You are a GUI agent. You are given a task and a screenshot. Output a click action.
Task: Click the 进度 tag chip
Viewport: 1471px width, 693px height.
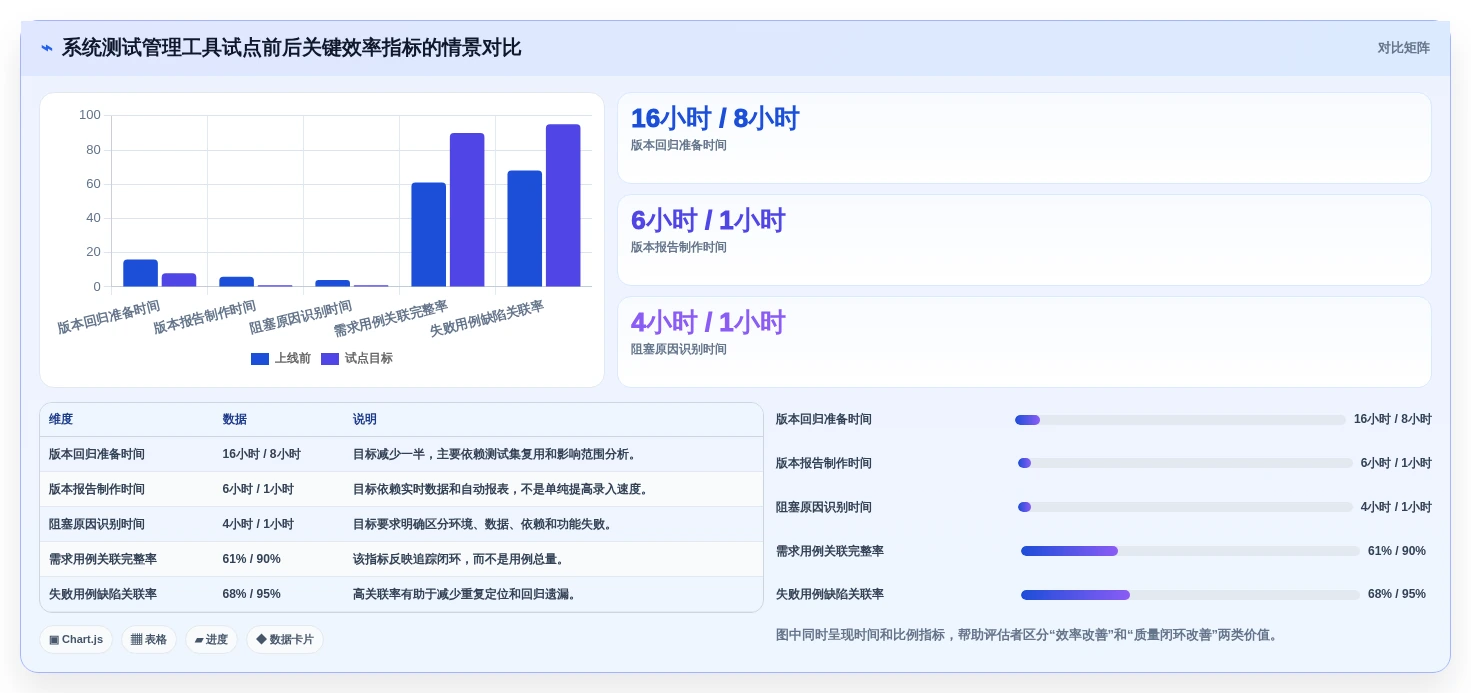point(211,640)
